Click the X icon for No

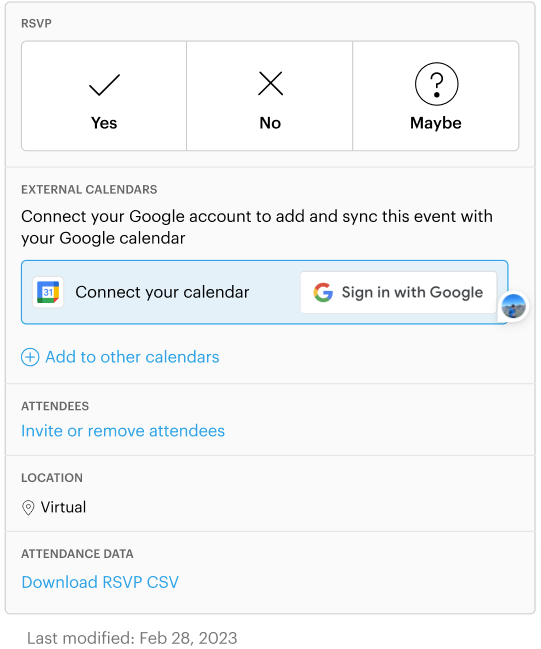click(270, 83)
